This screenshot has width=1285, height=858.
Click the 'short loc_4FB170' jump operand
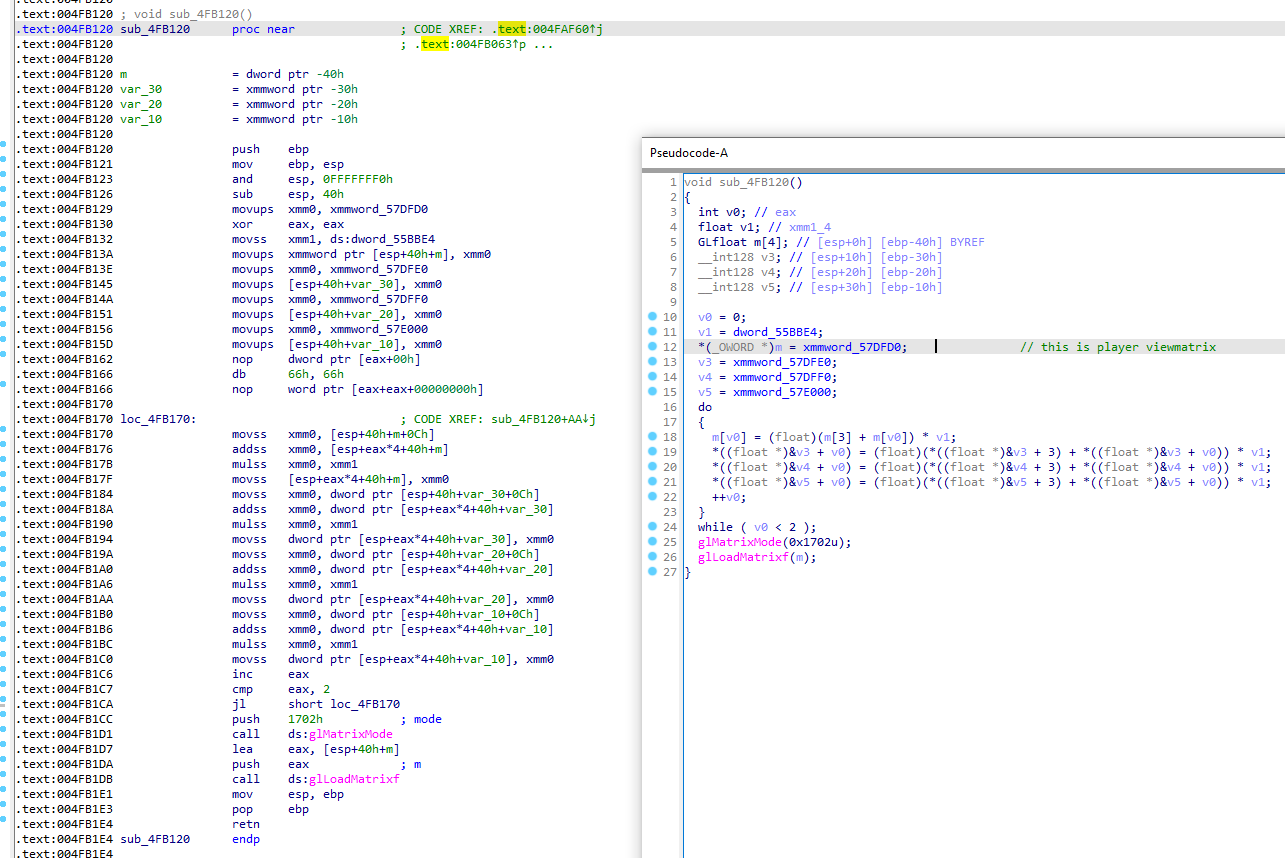344,704
